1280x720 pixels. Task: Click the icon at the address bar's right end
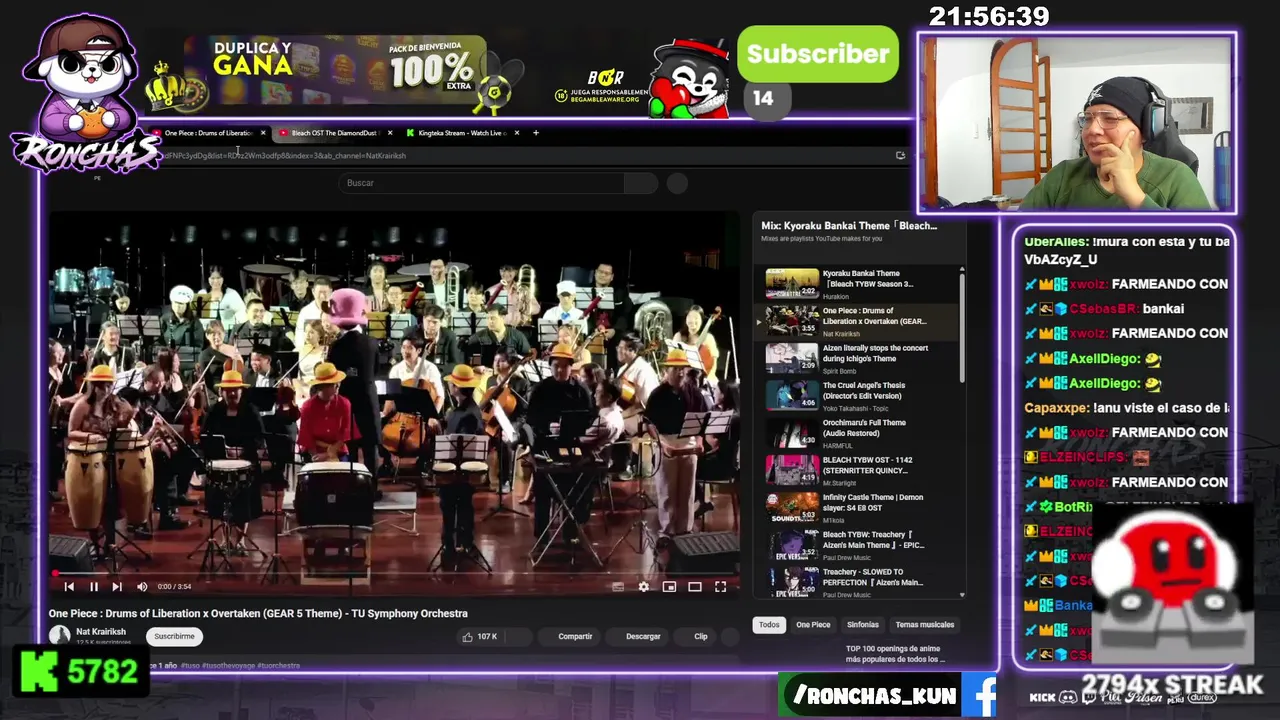tap(900, 156)
